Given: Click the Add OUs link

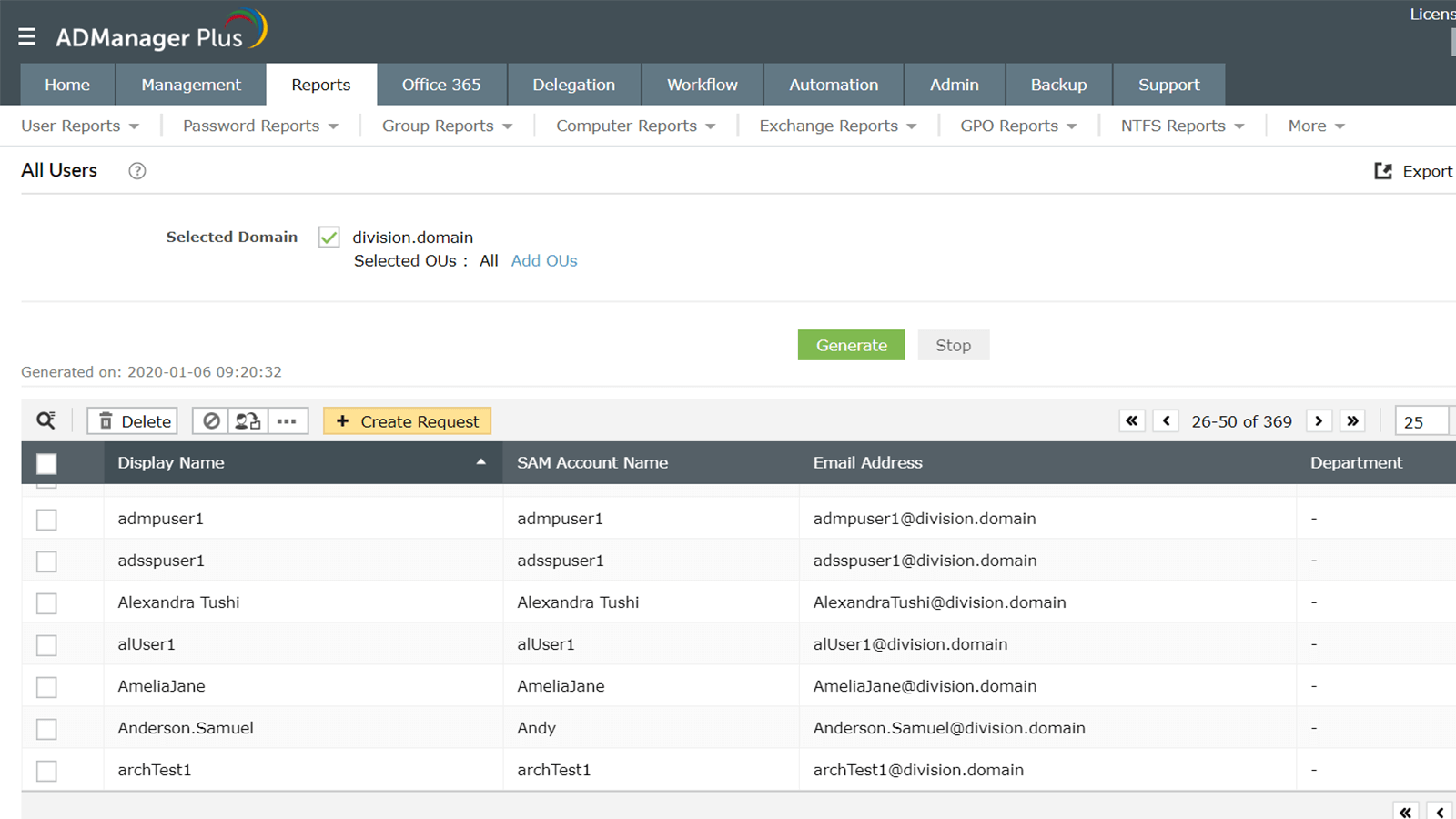Looking at the screenshot, I should (544, 261).
